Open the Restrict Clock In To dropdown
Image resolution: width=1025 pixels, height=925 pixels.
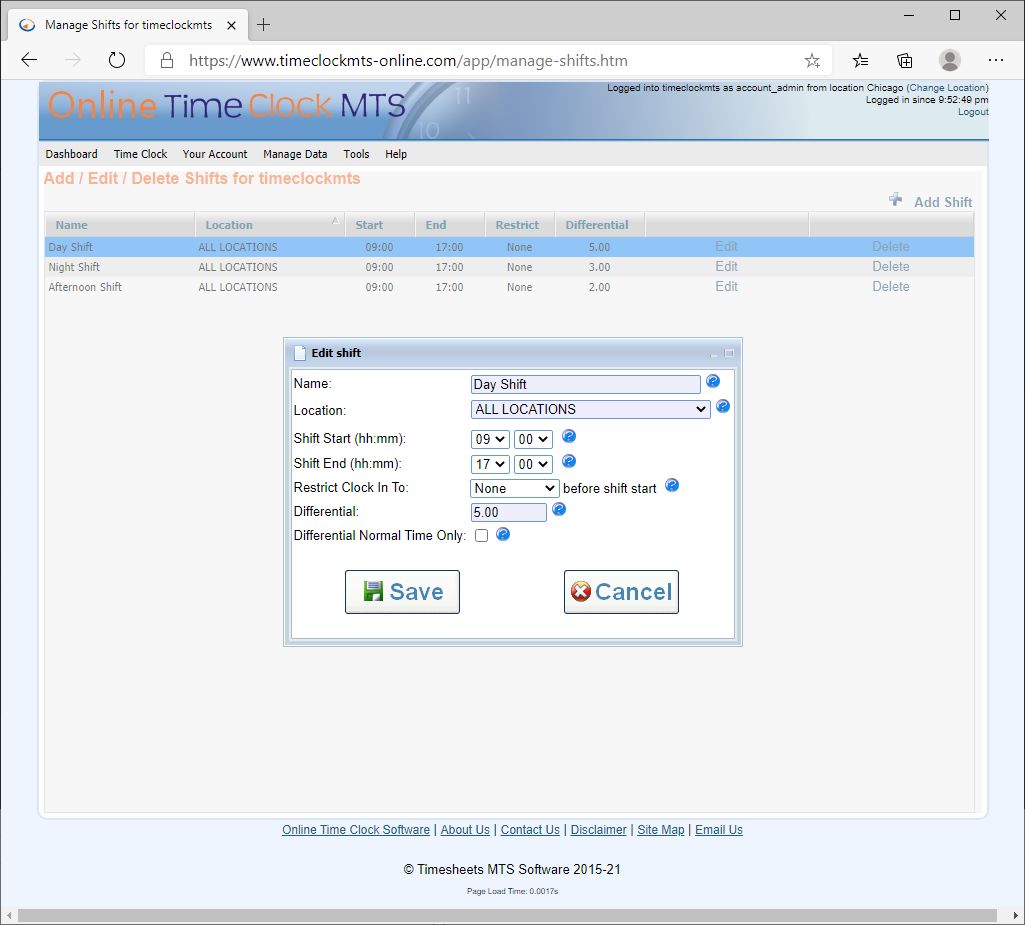pyautogui.click(x=514, y=488)
